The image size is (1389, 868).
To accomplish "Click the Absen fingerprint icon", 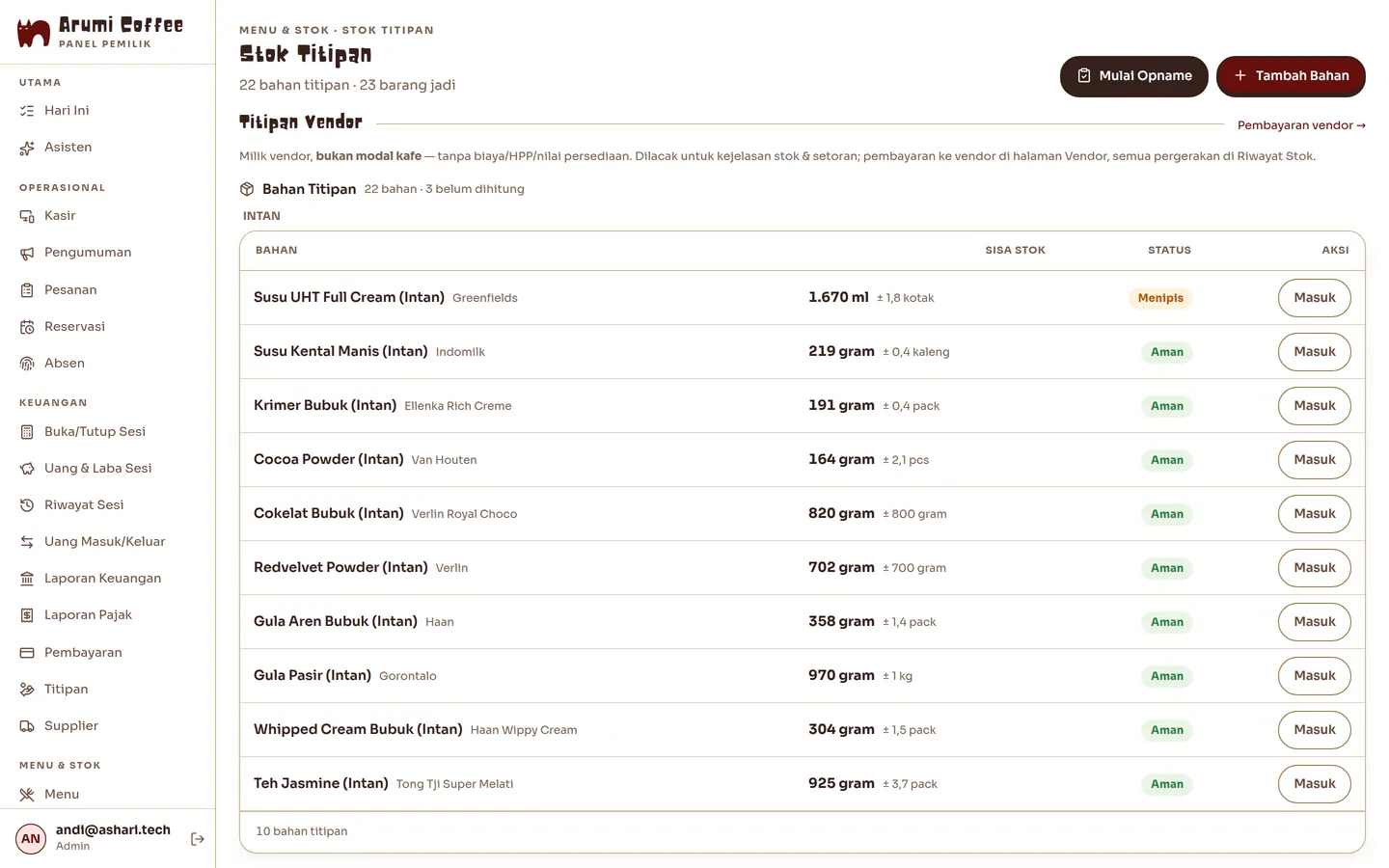I will pos(27,364).
